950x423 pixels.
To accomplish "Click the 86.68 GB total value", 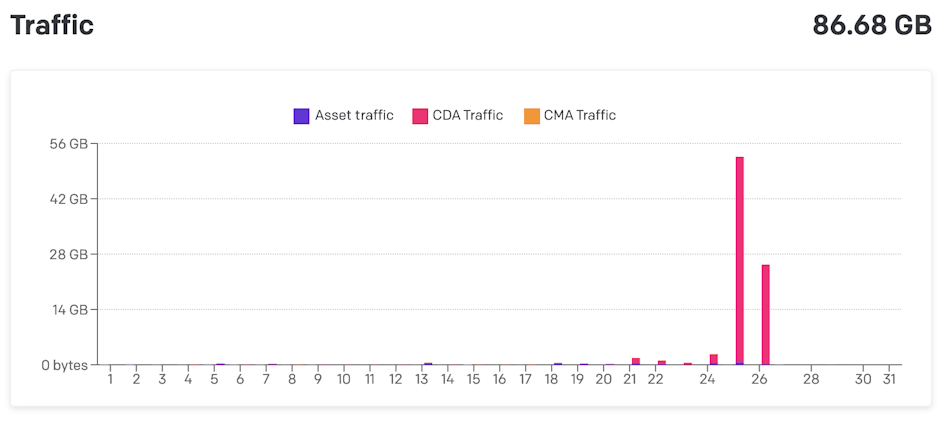I will click(872, 25).
